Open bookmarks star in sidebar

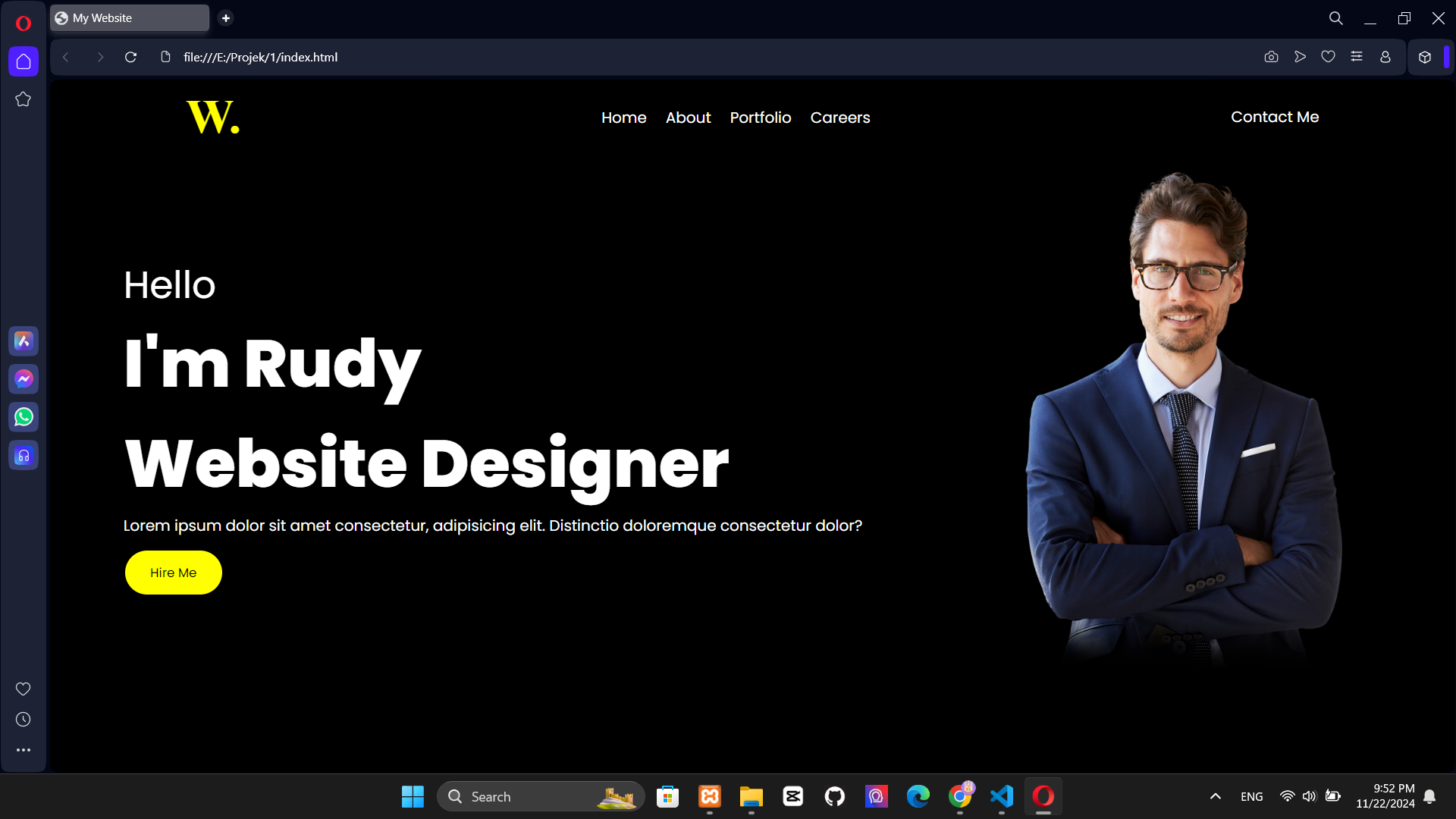(x=24, y=99)
